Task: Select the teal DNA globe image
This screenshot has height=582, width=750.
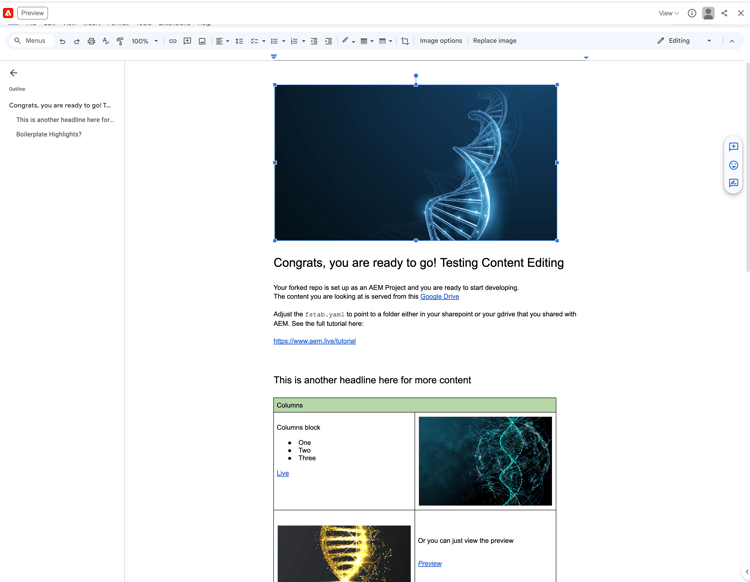Action: [x=485, y=461]
